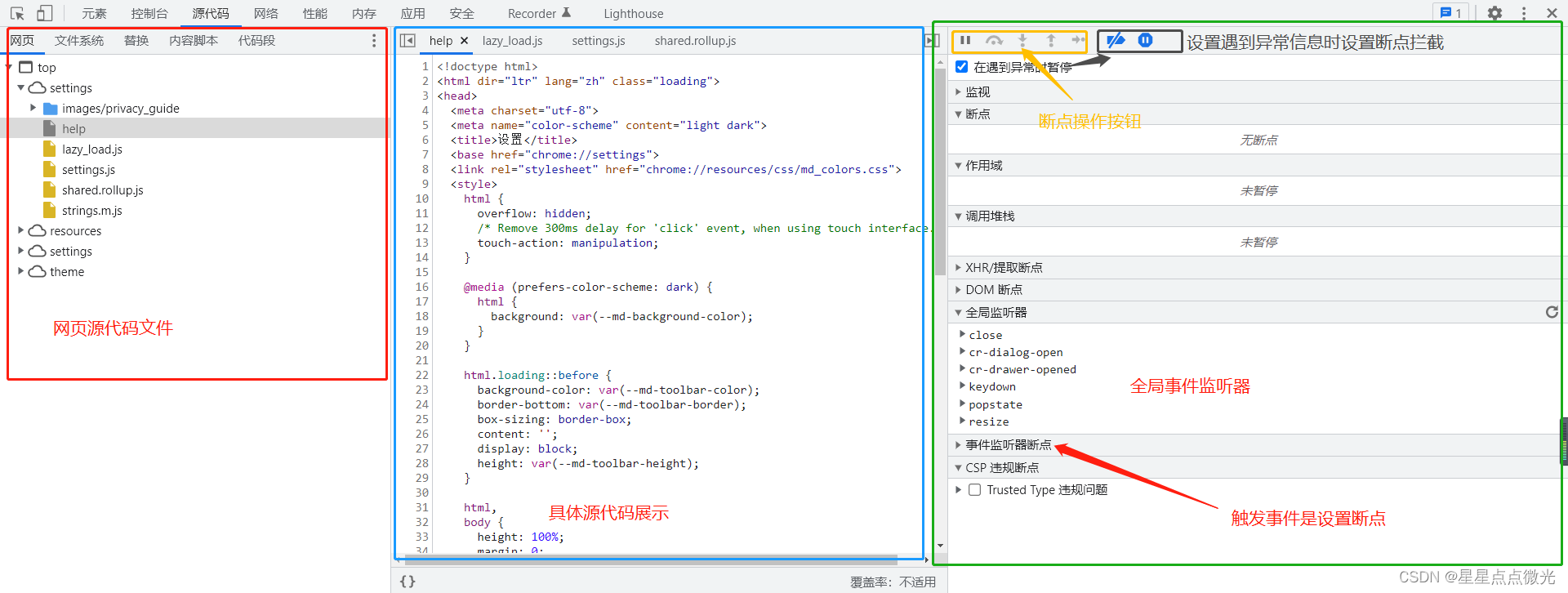The width and height of the screenshot is (1568, 593).
Task: Expand the resources node
Action: point(20,231)
